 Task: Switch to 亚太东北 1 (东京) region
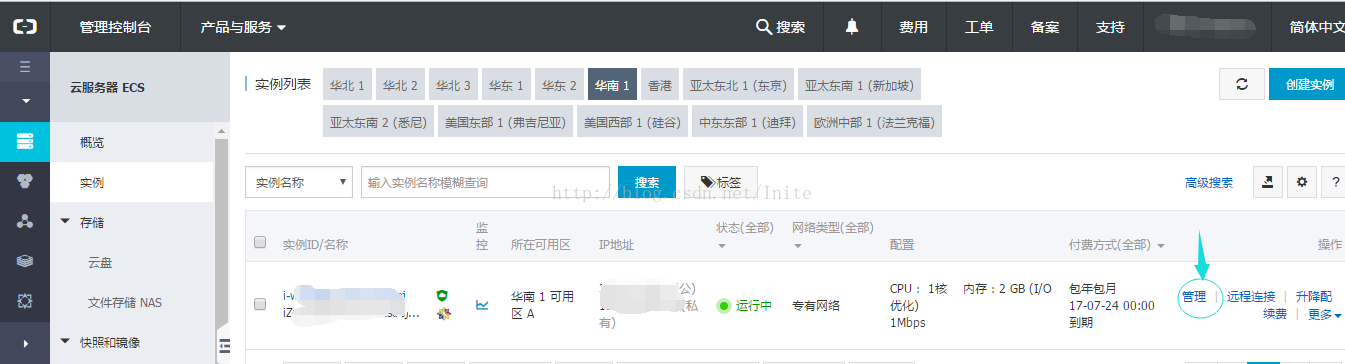tap(739, 85)
